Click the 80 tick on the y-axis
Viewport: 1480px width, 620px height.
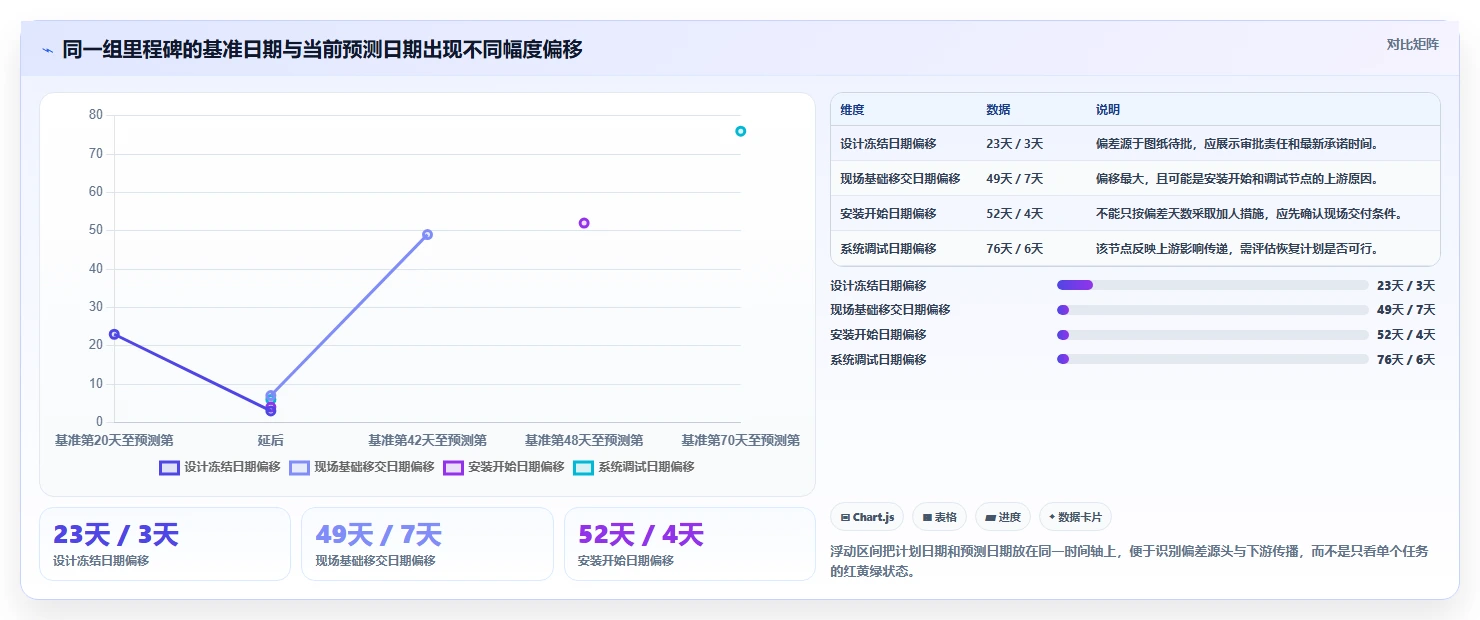[96, 115]
